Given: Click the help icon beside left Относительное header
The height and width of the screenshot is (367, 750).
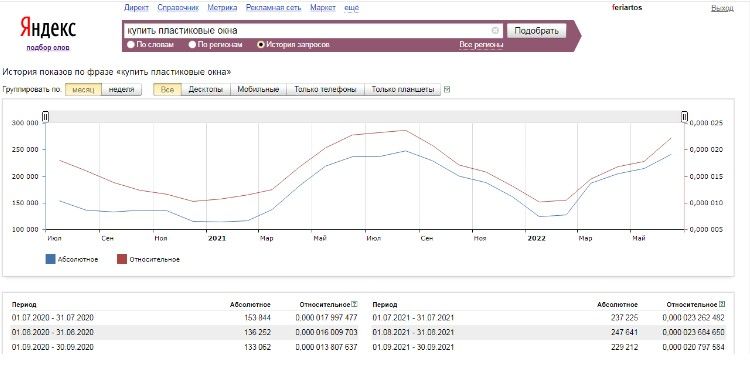Looking at the screenshot, I should pyautogui.click(x=354, y=304).
